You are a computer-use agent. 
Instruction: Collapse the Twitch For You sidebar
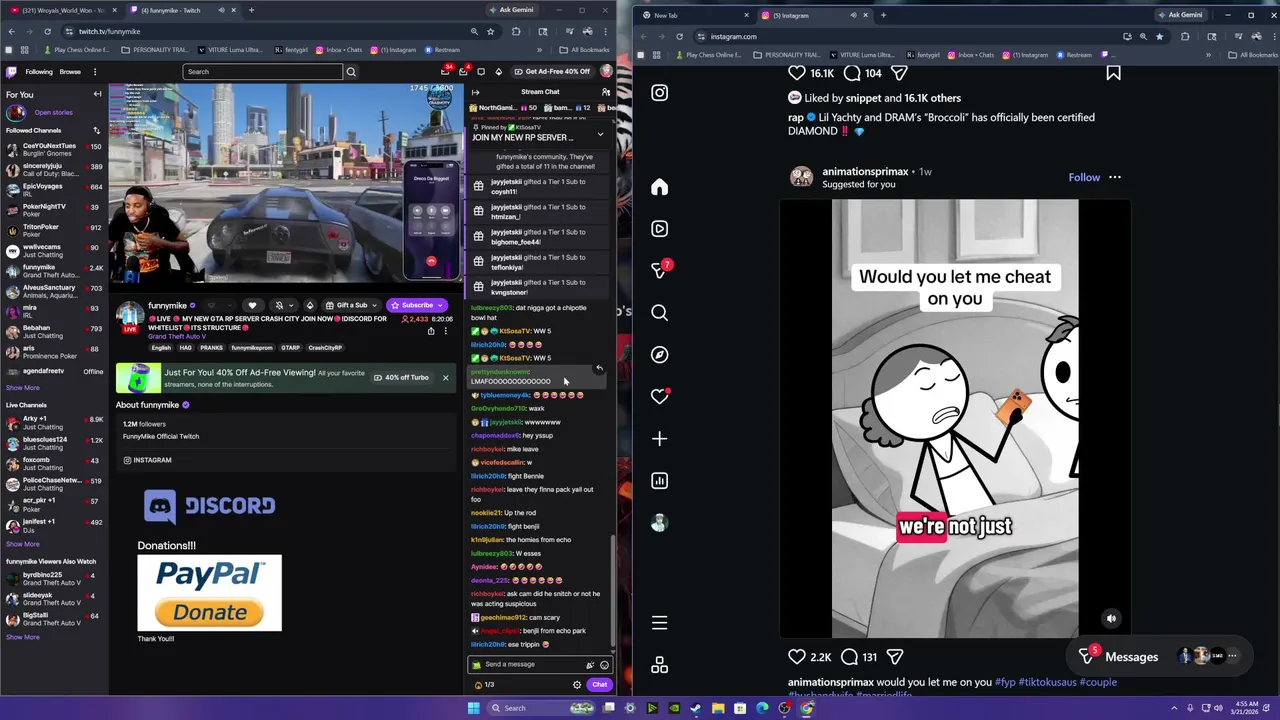pos(97,94)
